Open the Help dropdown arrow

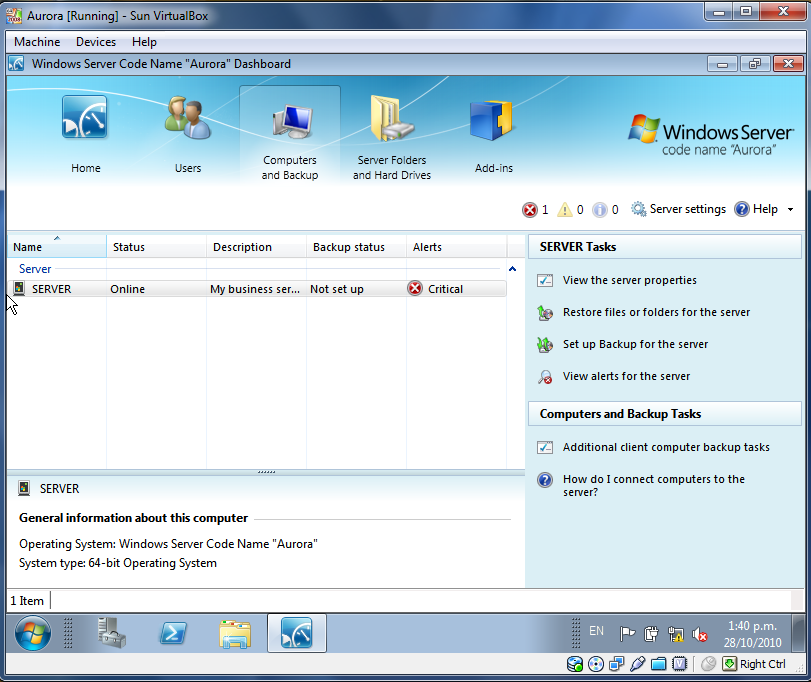(790, 210)
